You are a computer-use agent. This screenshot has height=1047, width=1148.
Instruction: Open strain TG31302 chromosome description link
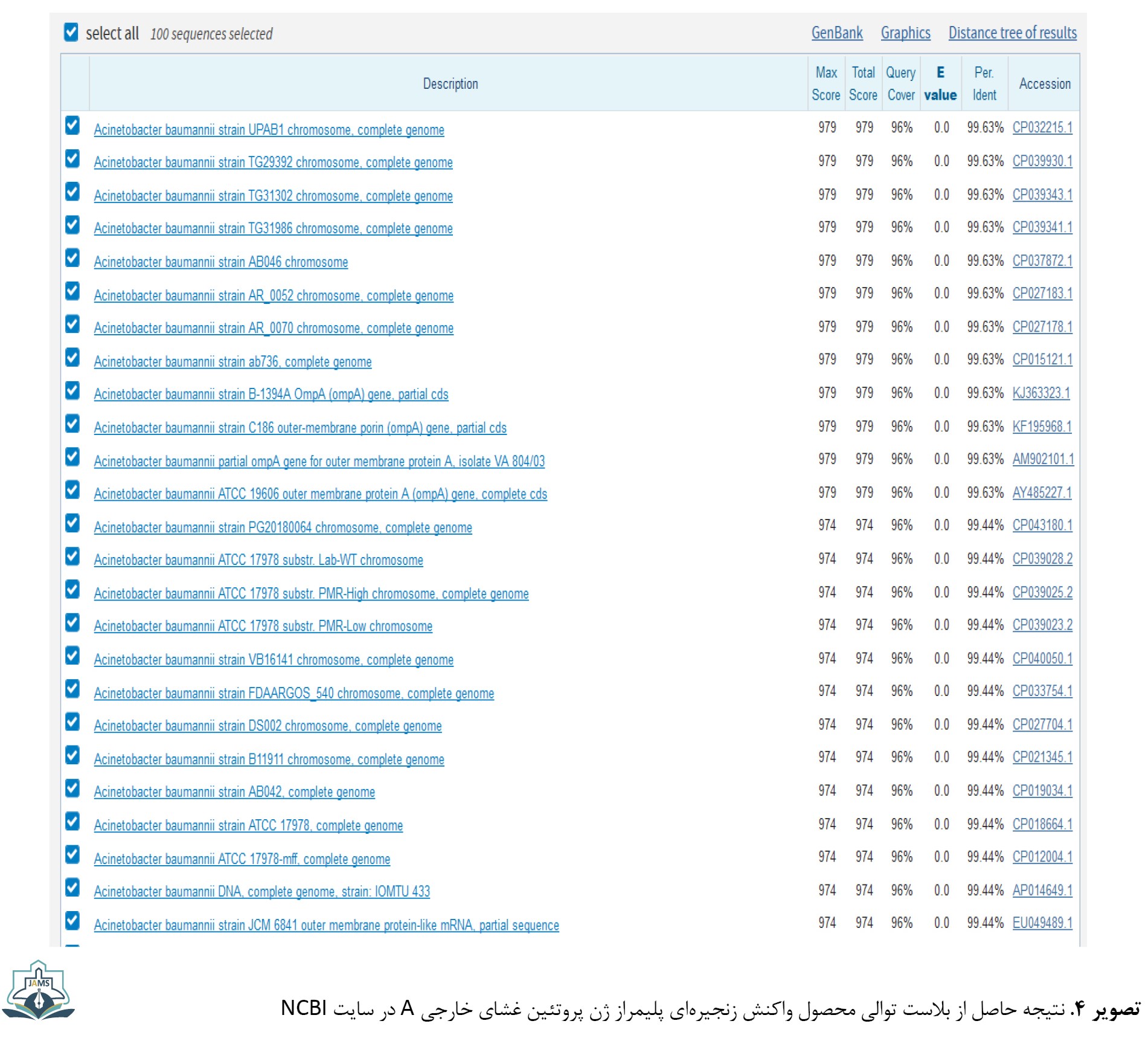274,196
